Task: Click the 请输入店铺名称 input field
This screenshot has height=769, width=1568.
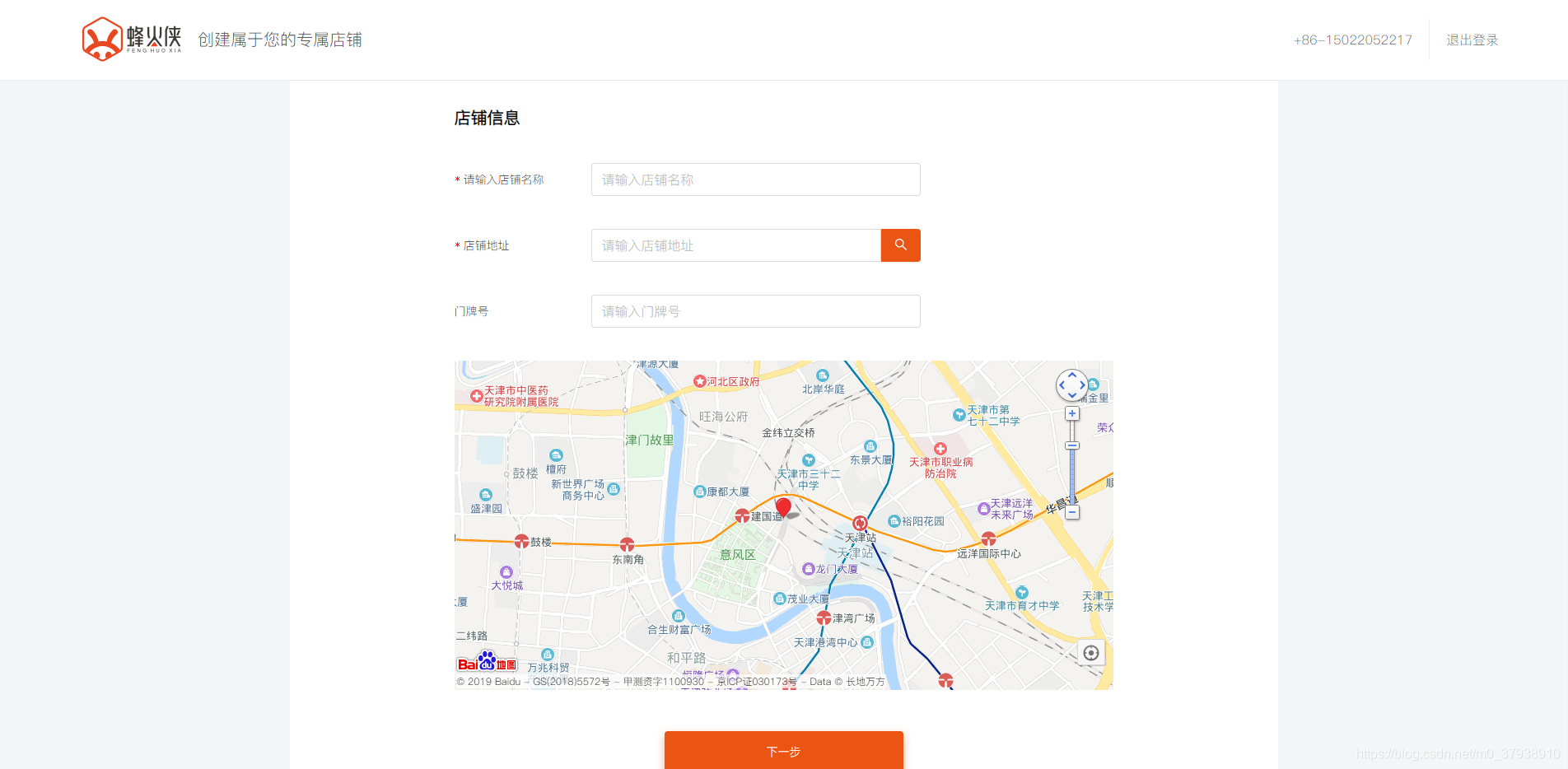Action: tap(755, 179)
